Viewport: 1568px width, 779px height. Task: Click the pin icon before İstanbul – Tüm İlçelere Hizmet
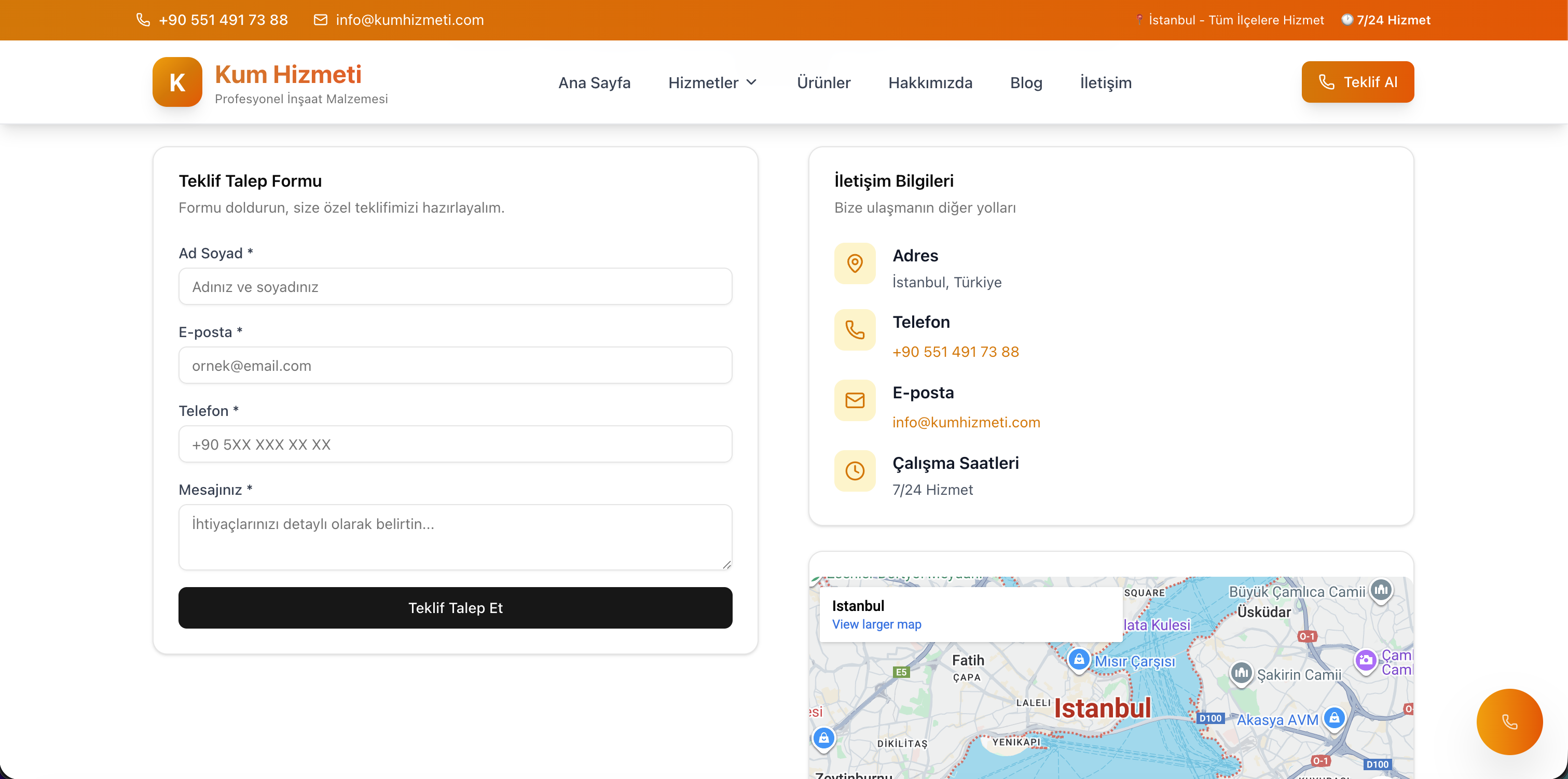point(1139,20)
